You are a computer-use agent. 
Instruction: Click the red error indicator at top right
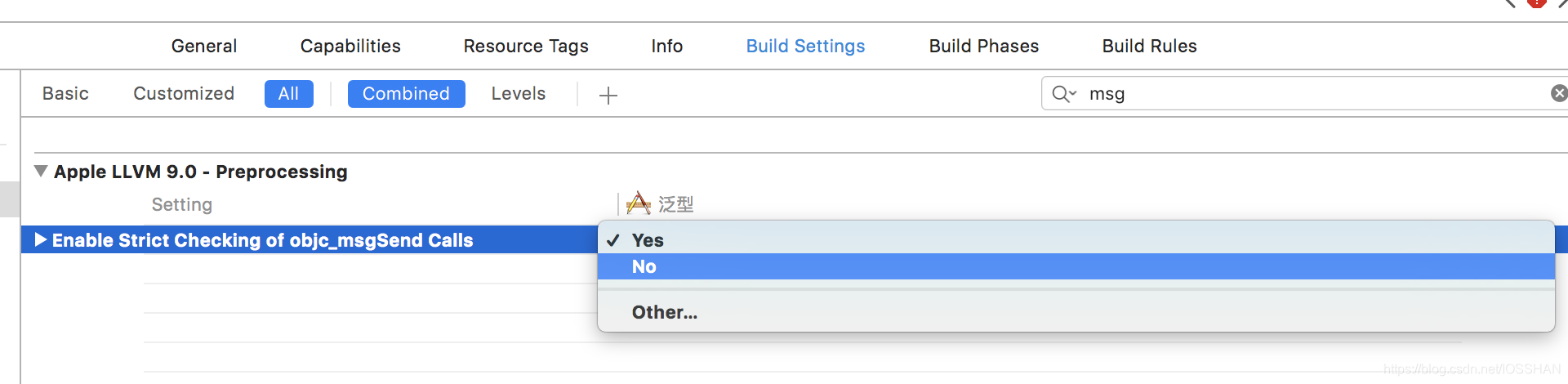click(x=1536, y=2)
